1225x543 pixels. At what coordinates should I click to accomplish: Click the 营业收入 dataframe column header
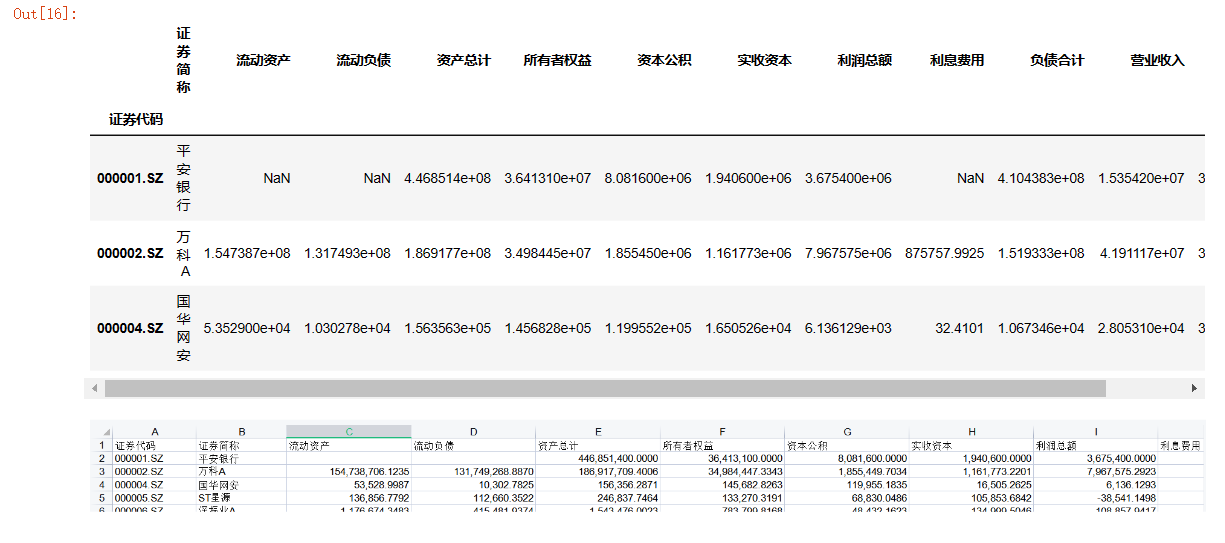click(1157, 60)
